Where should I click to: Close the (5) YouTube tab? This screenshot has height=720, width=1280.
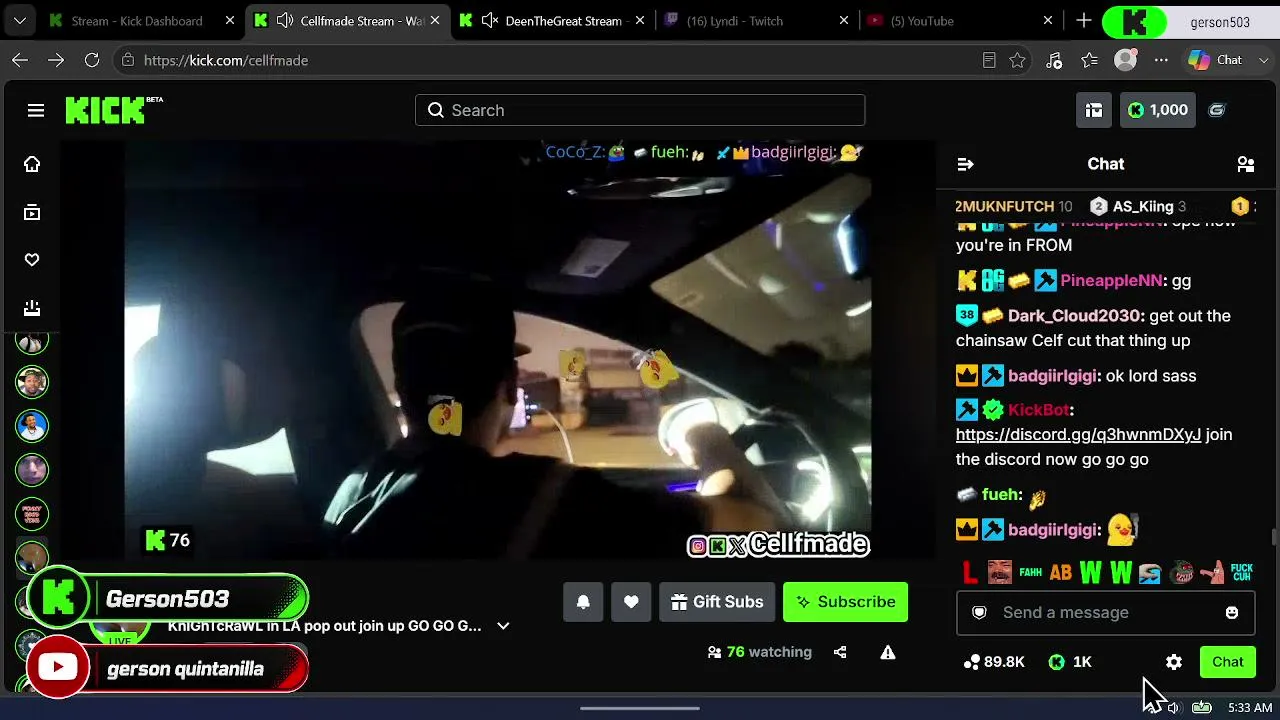click(x=1048, y=21)
